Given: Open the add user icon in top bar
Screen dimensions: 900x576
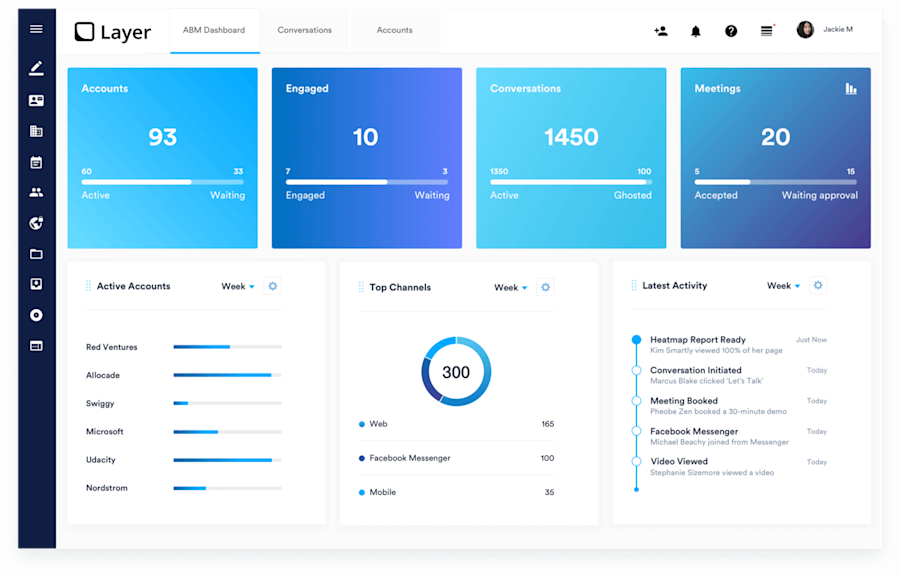Looking at the screenshot, I should pyautogui.click(x=661, y=31).
